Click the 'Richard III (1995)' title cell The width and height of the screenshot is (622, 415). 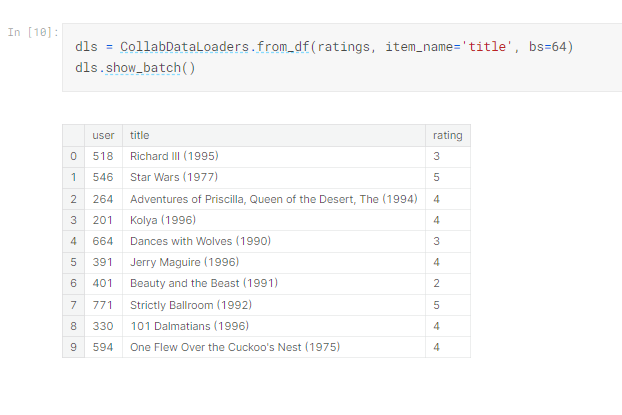174,156
